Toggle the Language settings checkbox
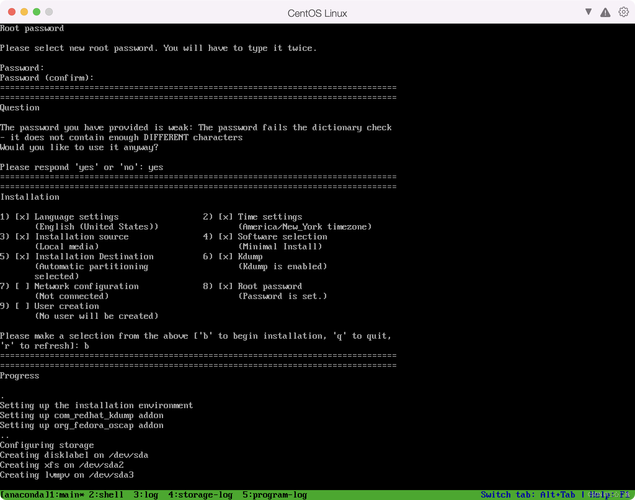 (23, 217)
